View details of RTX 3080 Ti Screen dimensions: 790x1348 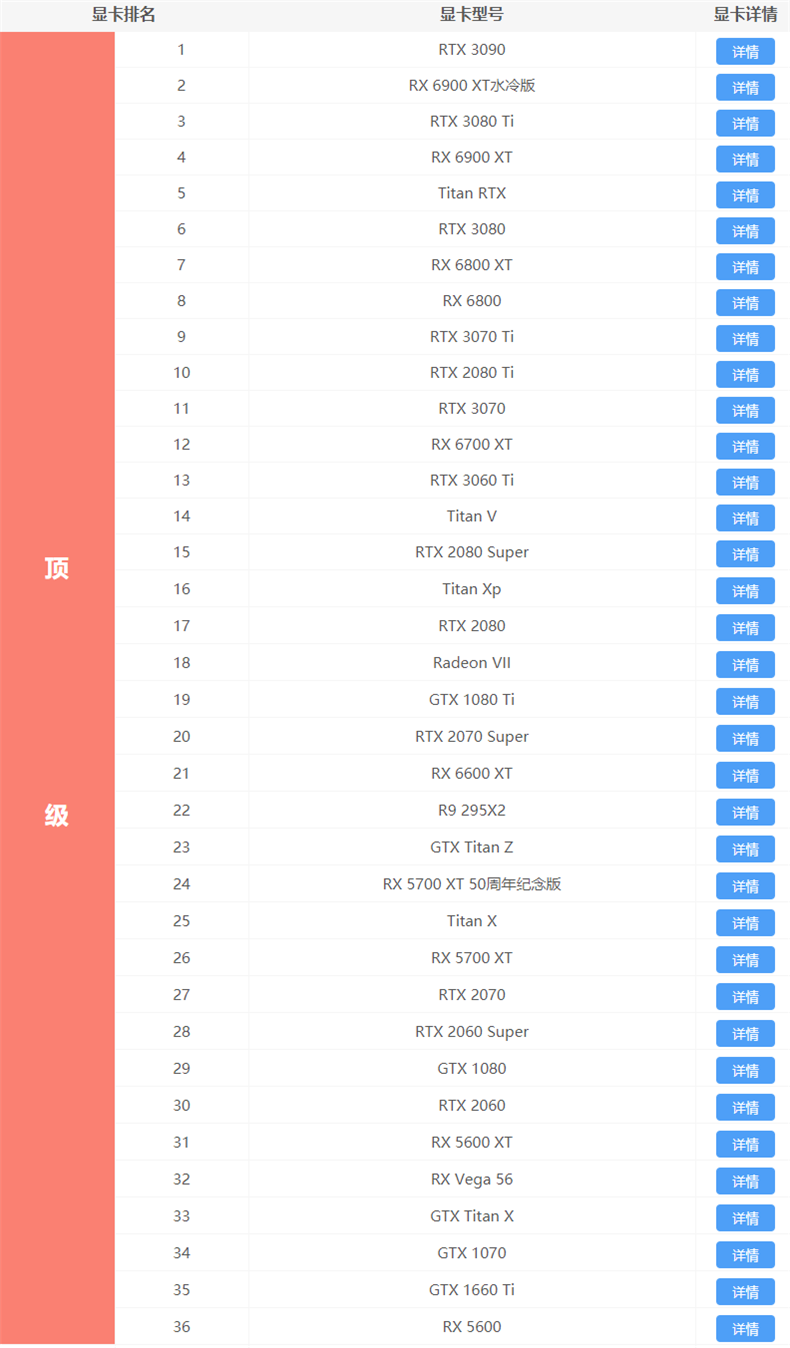click(745, 123)
